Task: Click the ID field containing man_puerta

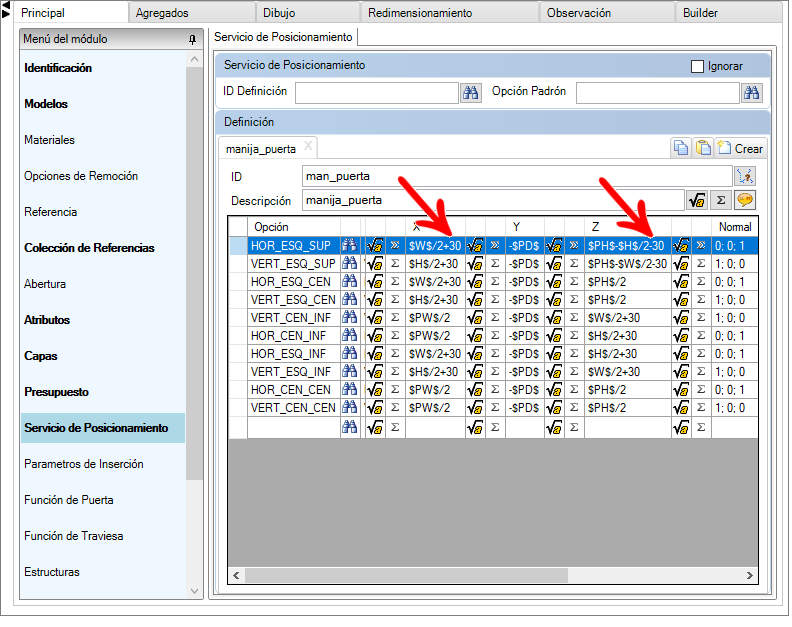Action: click(517, 176)
